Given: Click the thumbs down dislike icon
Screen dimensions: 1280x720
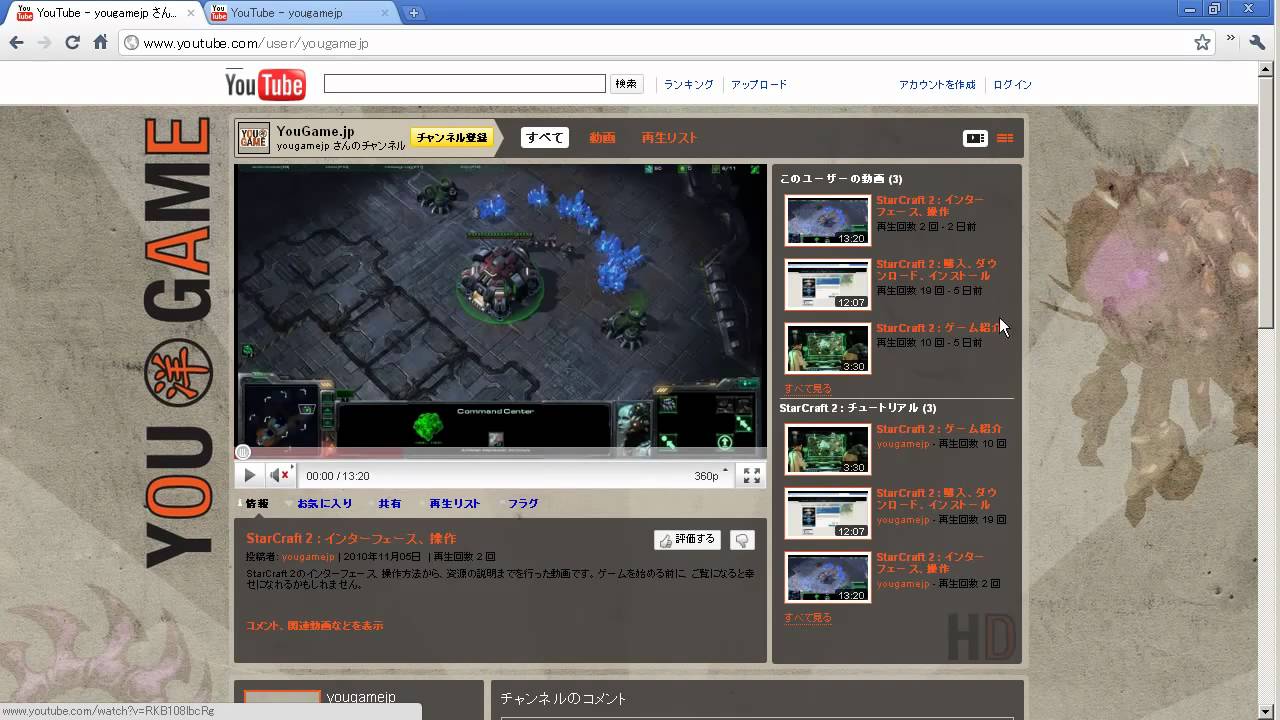Looking at the screenshot, I should click(x=742, y=540).
